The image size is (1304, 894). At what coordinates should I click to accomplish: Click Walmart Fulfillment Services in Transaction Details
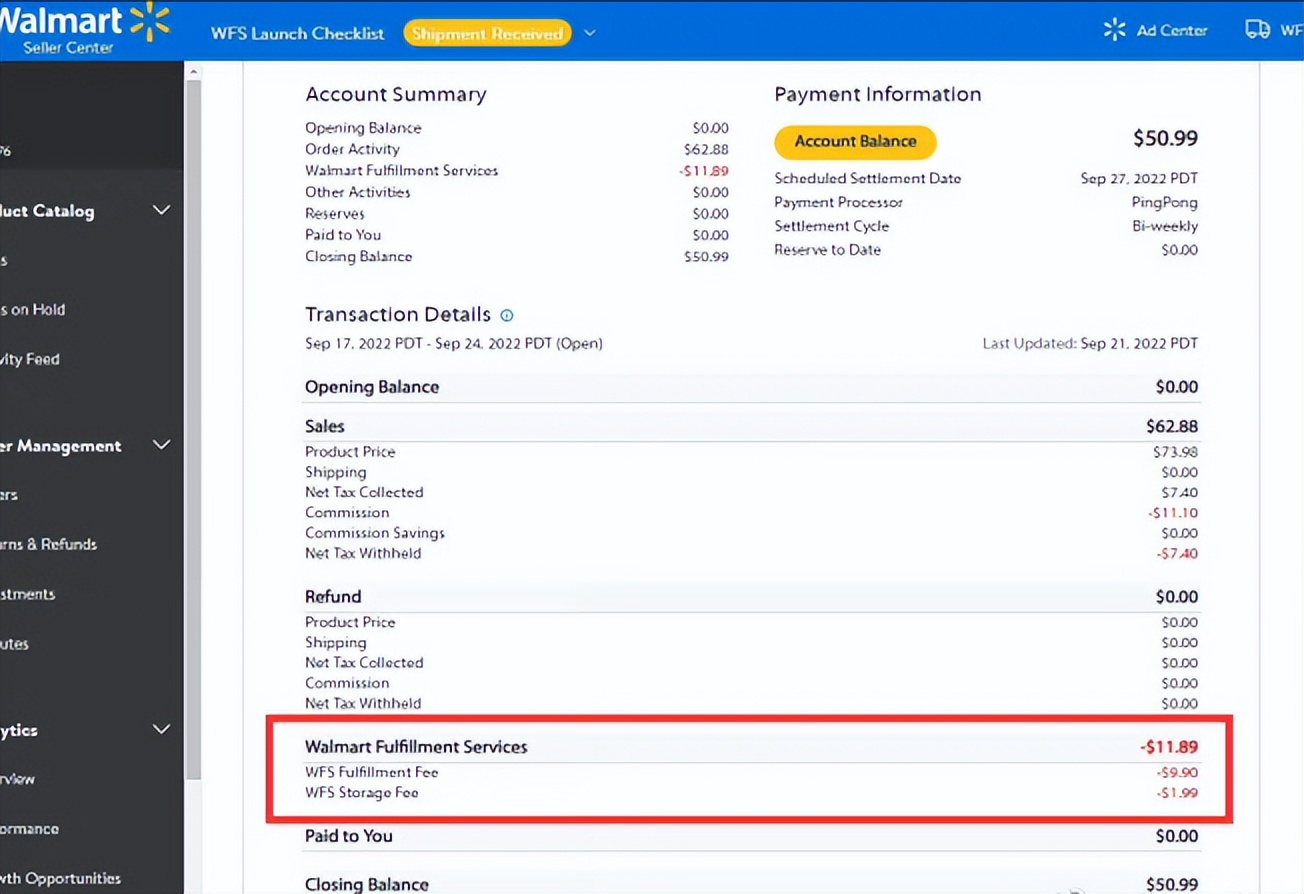pyautogui.click(x=416, y=746)
